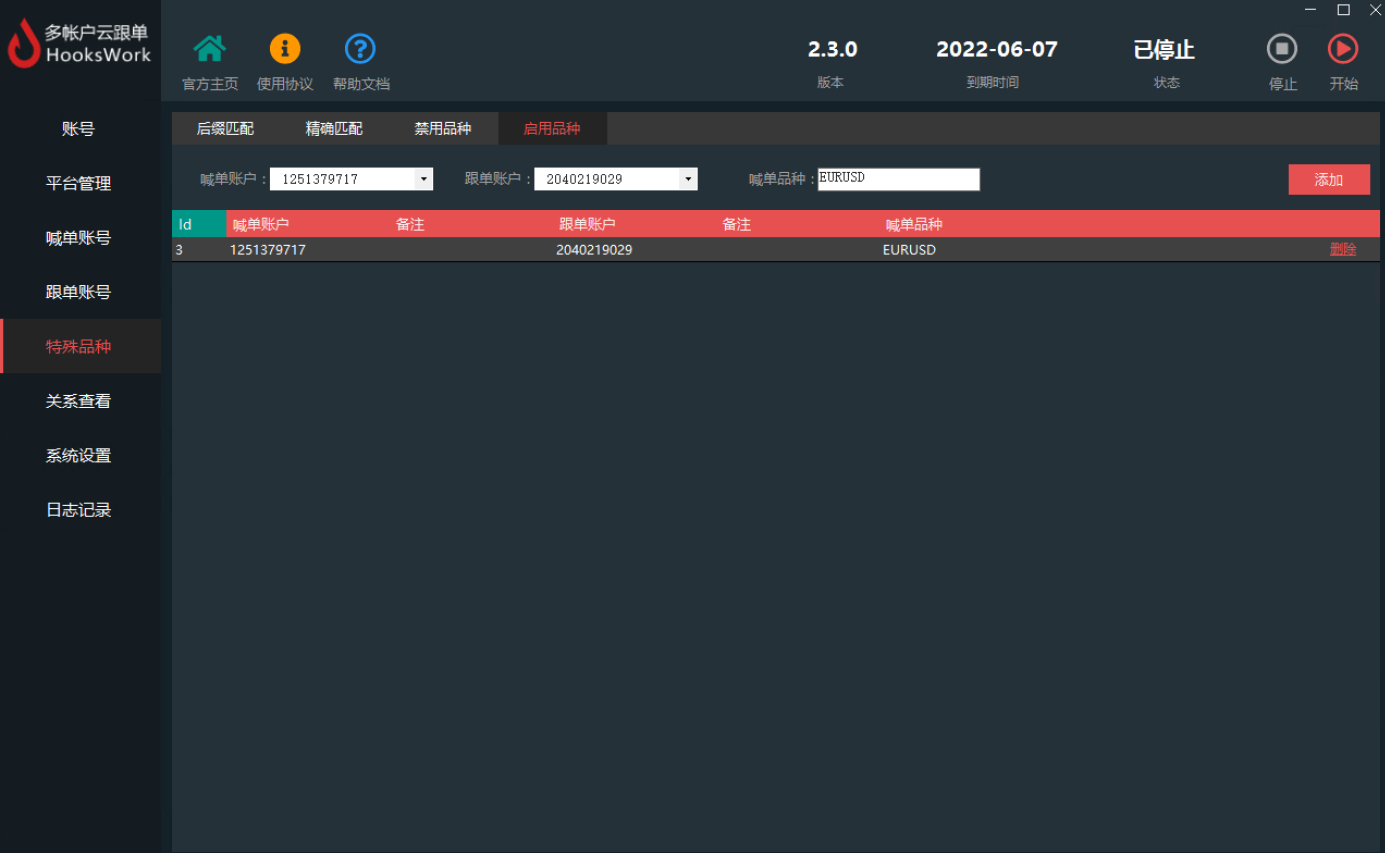The image size is (1385, 853).
Task: Expand the 跟单账户 dropdown arrow
Action: pyautogui.click(x=688, y=179)
